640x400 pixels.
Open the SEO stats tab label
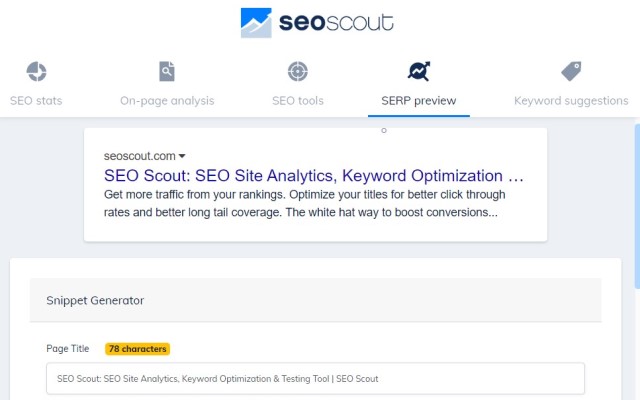coord(36,100)
